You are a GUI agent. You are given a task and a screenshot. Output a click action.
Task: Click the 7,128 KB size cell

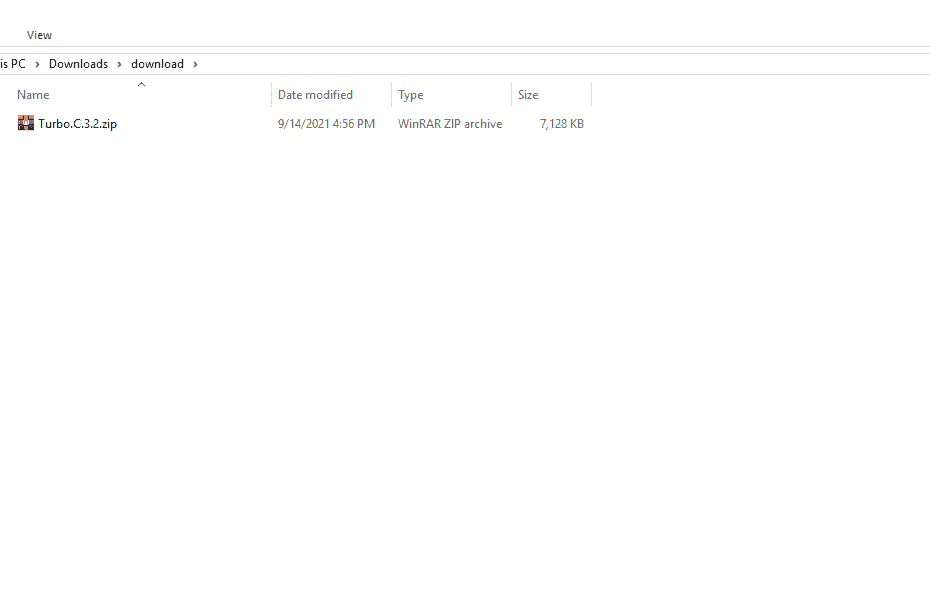(561, 124)
